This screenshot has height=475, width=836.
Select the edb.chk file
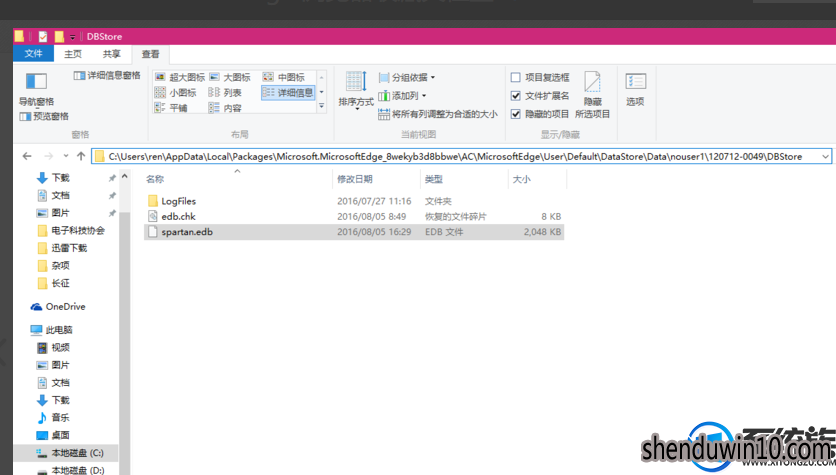179,216
